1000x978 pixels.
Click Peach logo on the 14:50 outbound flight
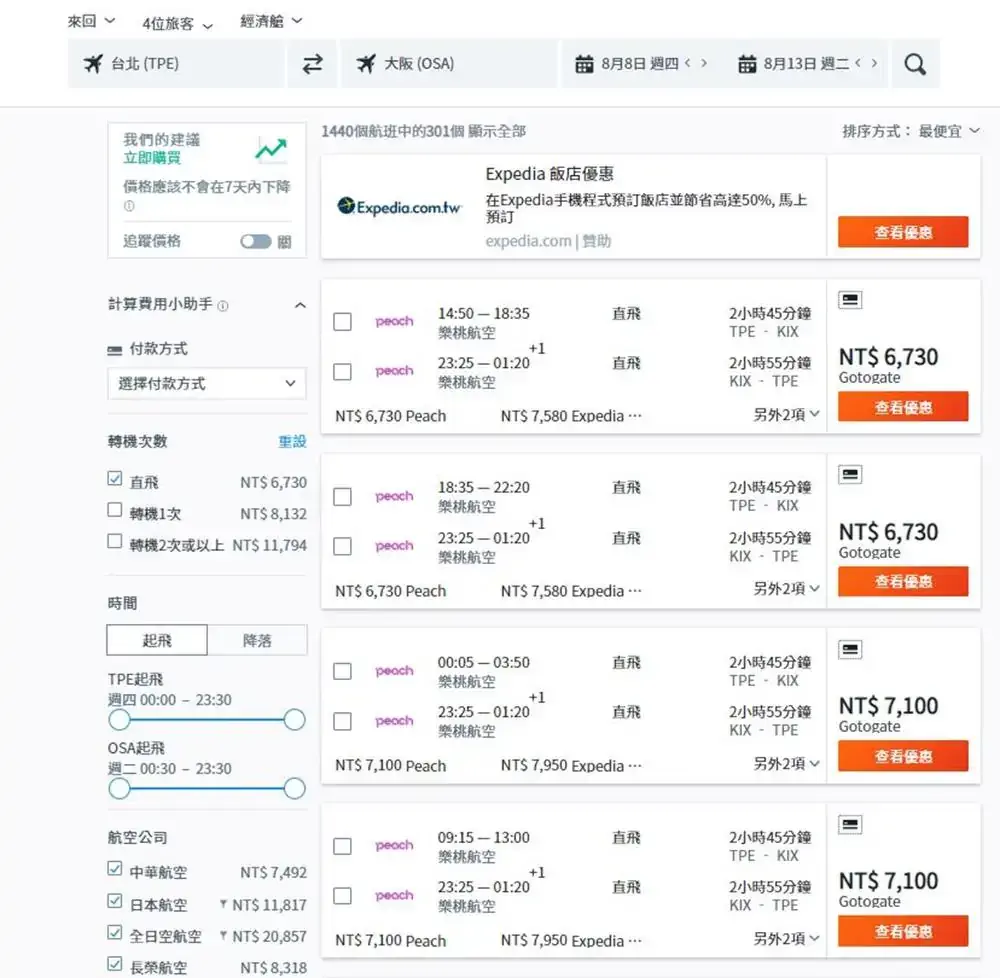tap(394, 321)
